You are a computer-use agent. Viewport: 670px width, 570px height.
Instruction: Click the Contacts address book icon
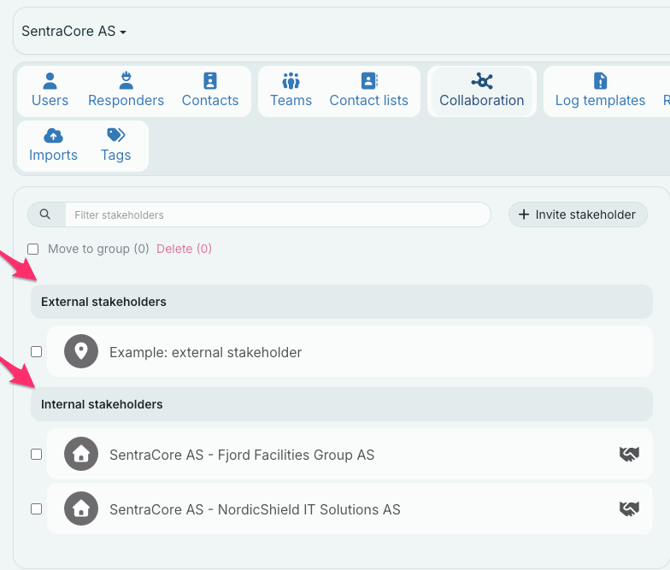coord(210,82)
